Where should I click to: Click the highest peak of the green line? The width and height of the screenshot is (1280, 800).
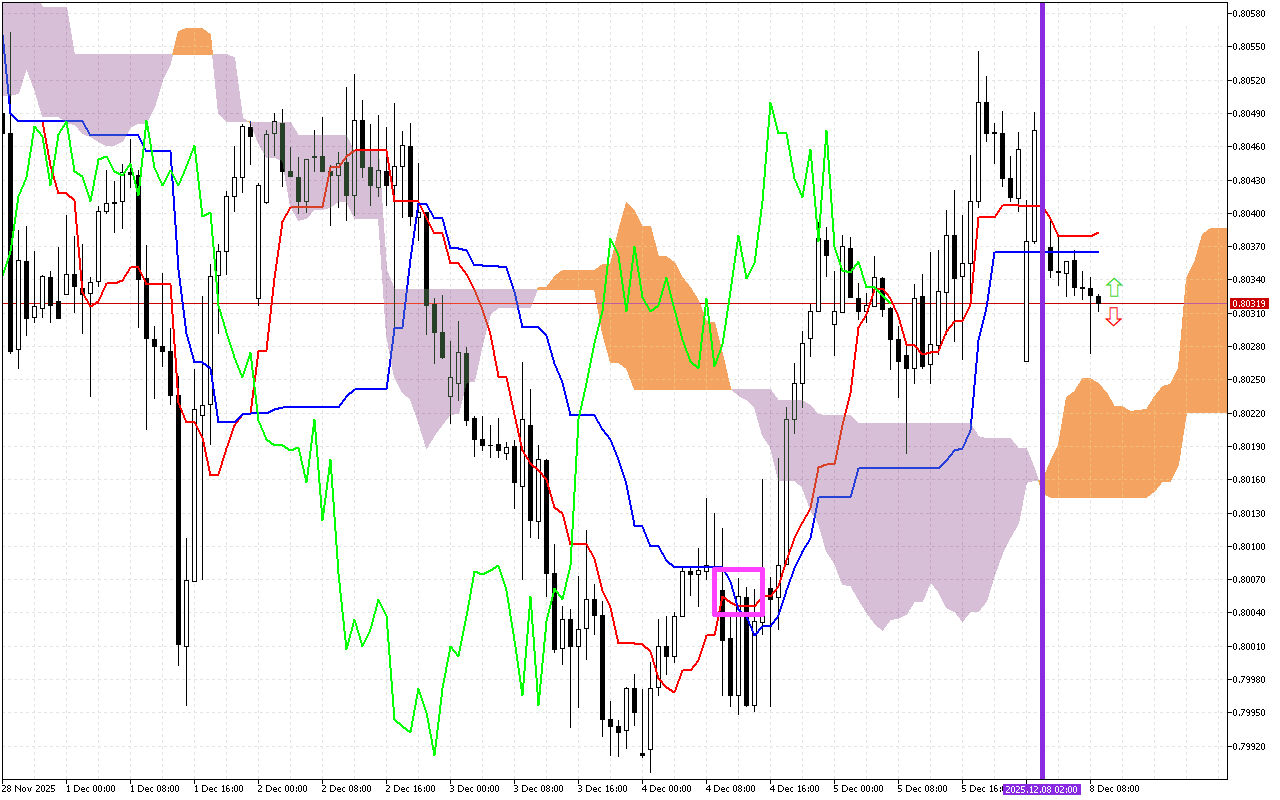(x=771, y=102)
